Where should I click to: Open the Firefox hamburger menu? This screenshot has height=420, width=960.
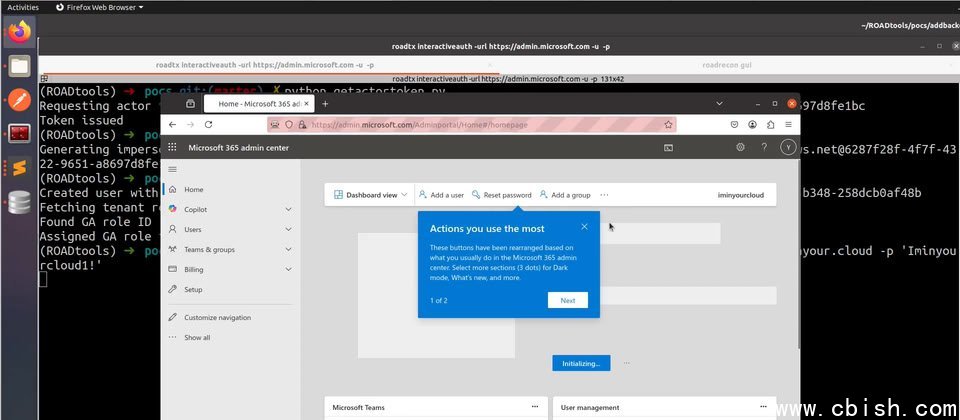coord(789,124)
